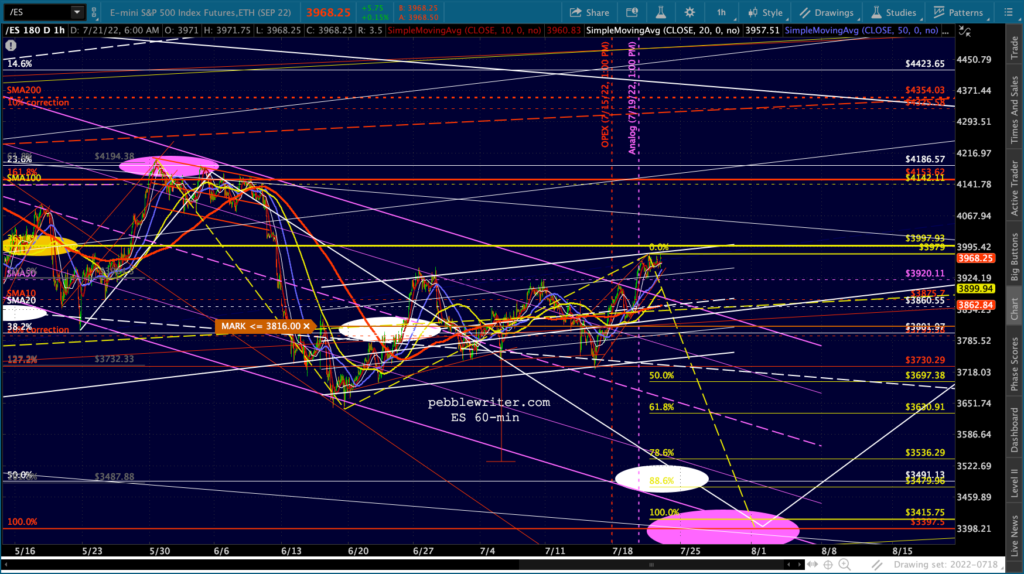This screenshot has width=1024, height=574.
Task: Open the Style menu
Action: pos(765,12)
